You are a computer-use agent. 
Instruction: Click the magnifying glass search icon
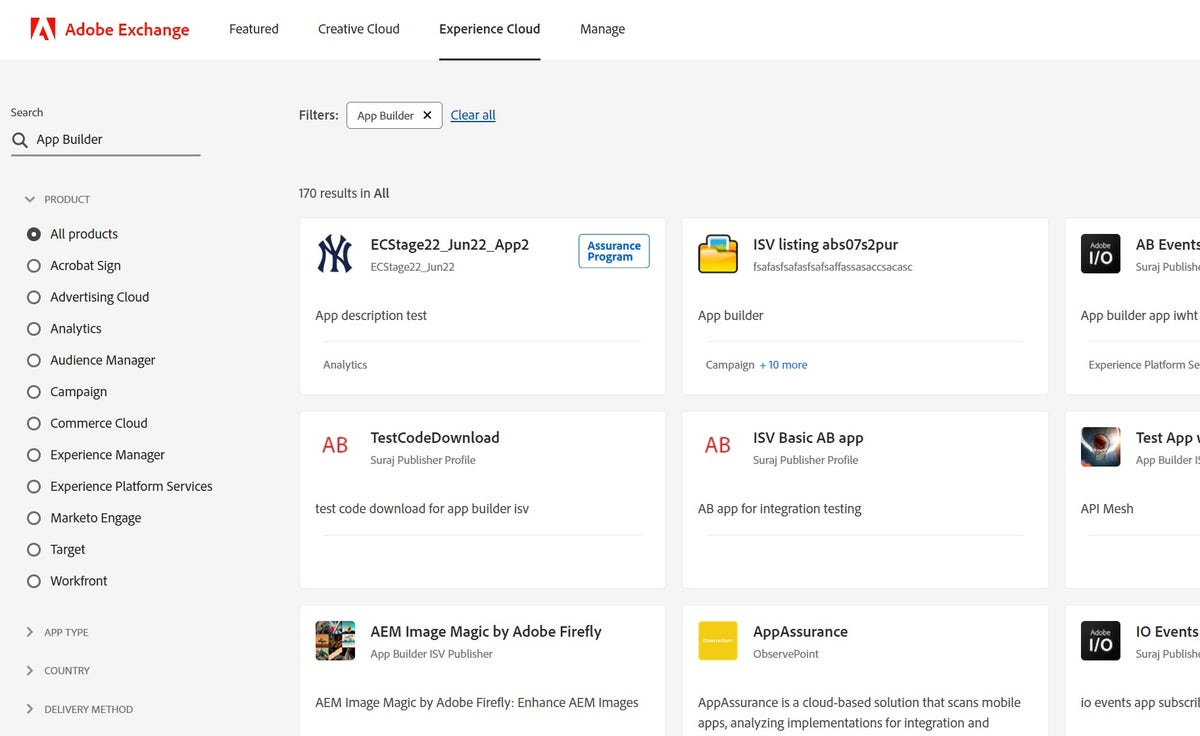[x=20, y=140]
